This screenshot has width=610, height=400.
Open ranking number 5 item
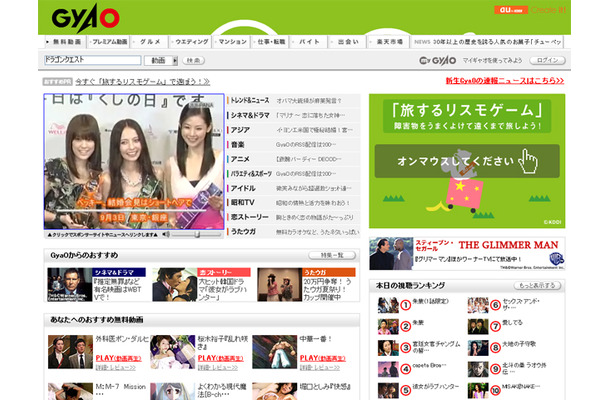(418, 390)
